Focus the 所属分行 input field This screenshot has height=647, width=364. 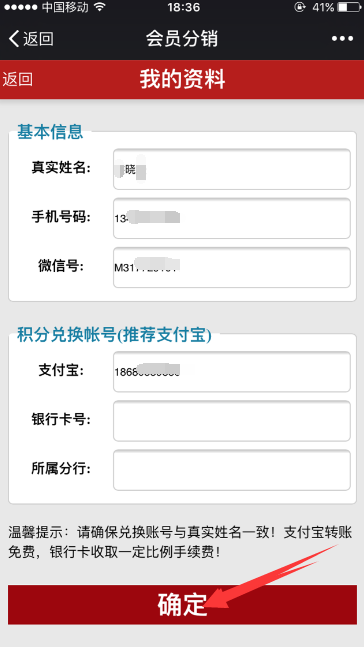(x=232, y=470)
